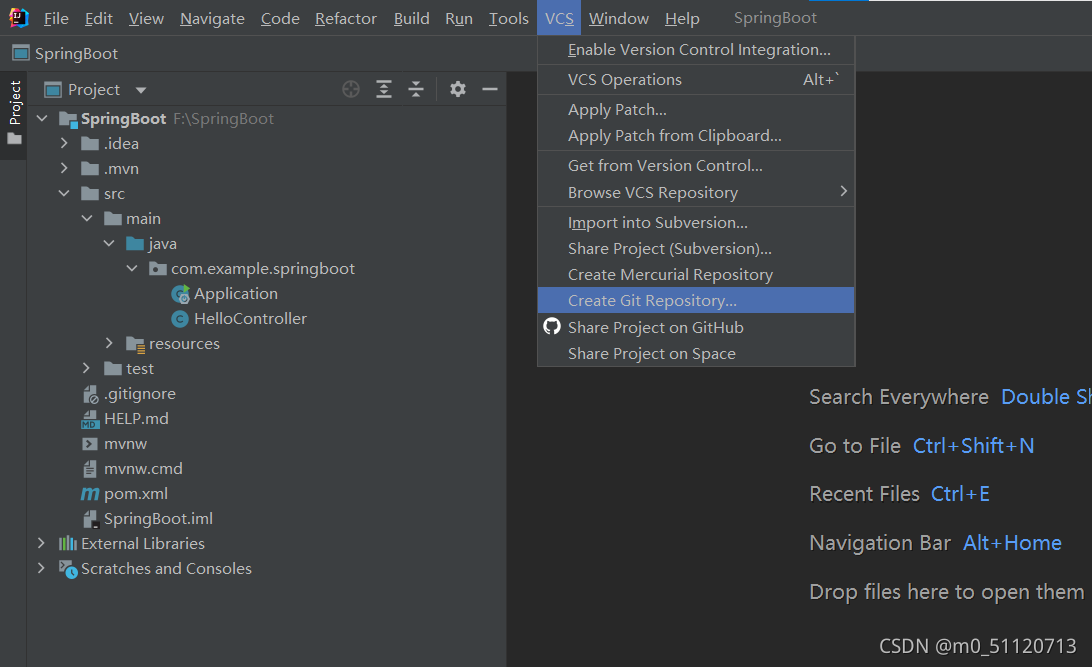Open the Build menu
Viewport: 1092px width, 667px height.
tap(412, 18)
